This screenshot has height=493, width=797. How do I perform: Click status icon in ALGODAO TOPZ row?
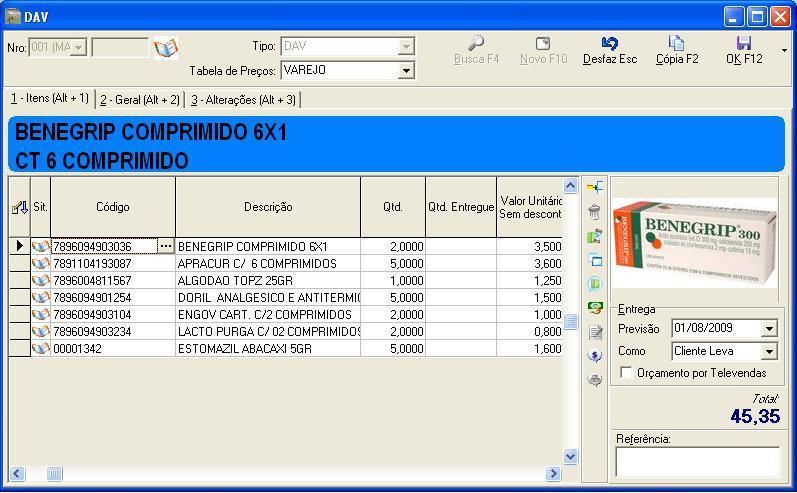[x=41, y=281]
